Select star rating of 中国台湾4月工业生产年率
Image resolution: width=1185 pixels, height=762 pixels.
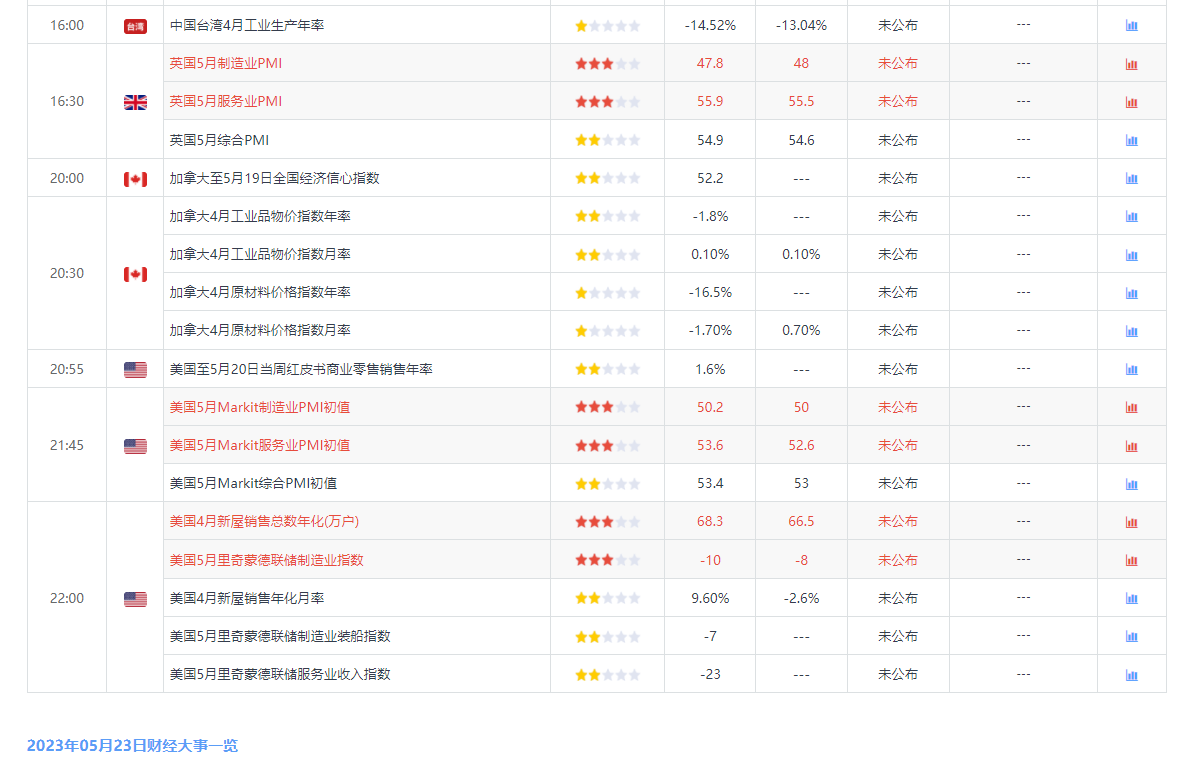608,26
